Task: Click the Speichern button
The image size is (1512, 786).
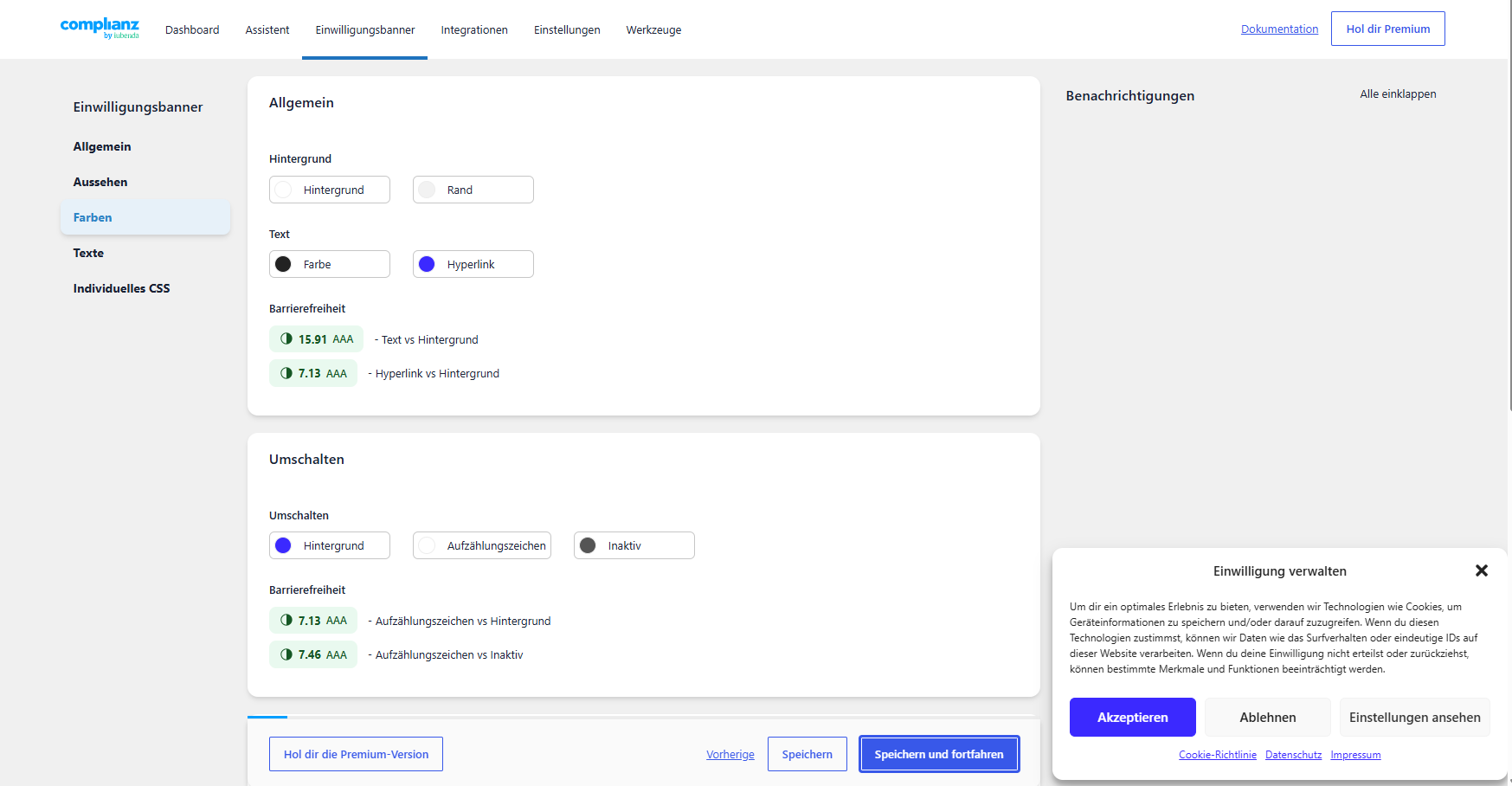Action: point(807,754)
